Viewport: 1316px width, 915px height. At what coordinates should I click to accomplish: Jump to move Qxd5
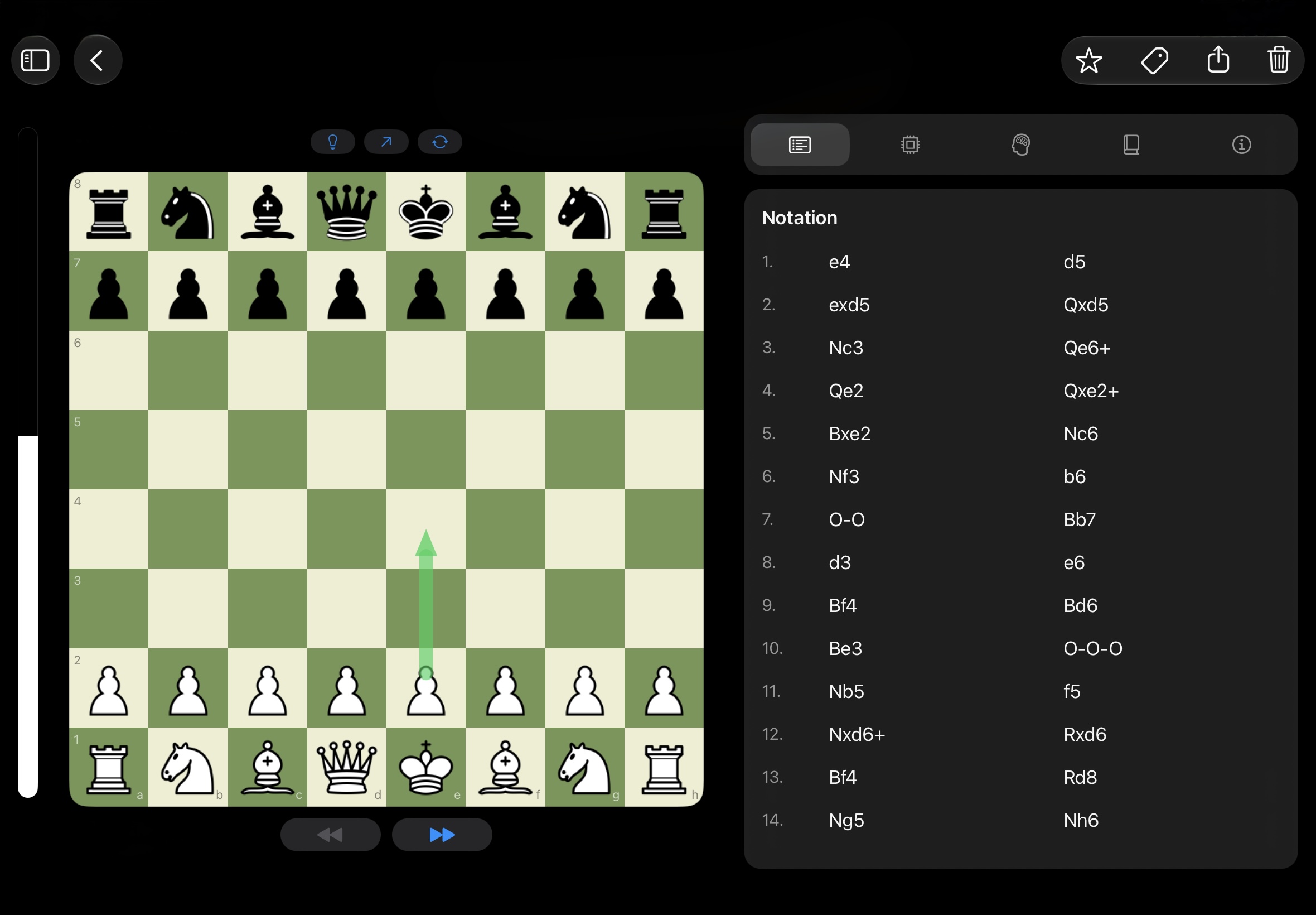click(x=1086, y=305)
